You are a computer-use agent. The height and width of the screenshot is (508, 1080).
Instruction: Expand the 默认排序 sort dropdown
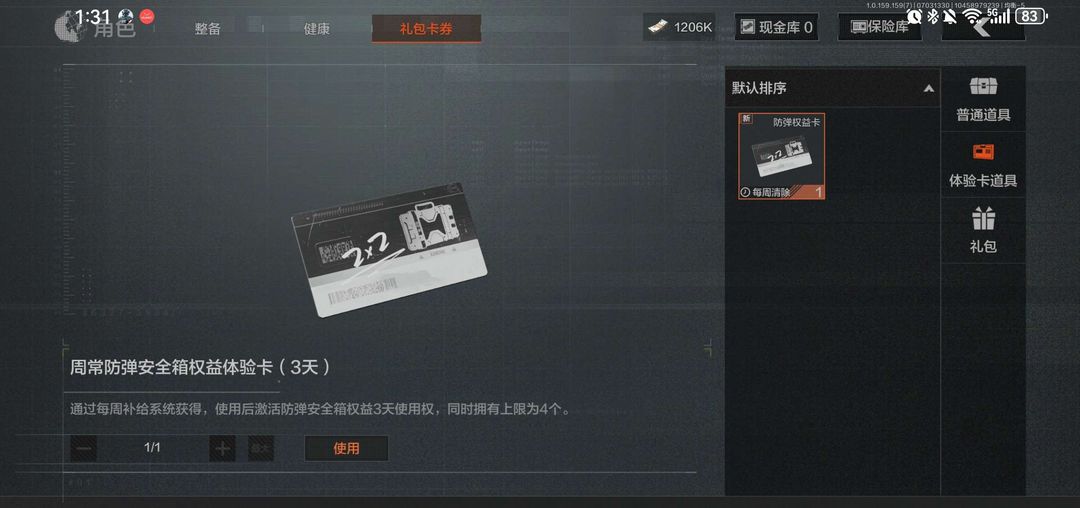click(x=833, y=88)
